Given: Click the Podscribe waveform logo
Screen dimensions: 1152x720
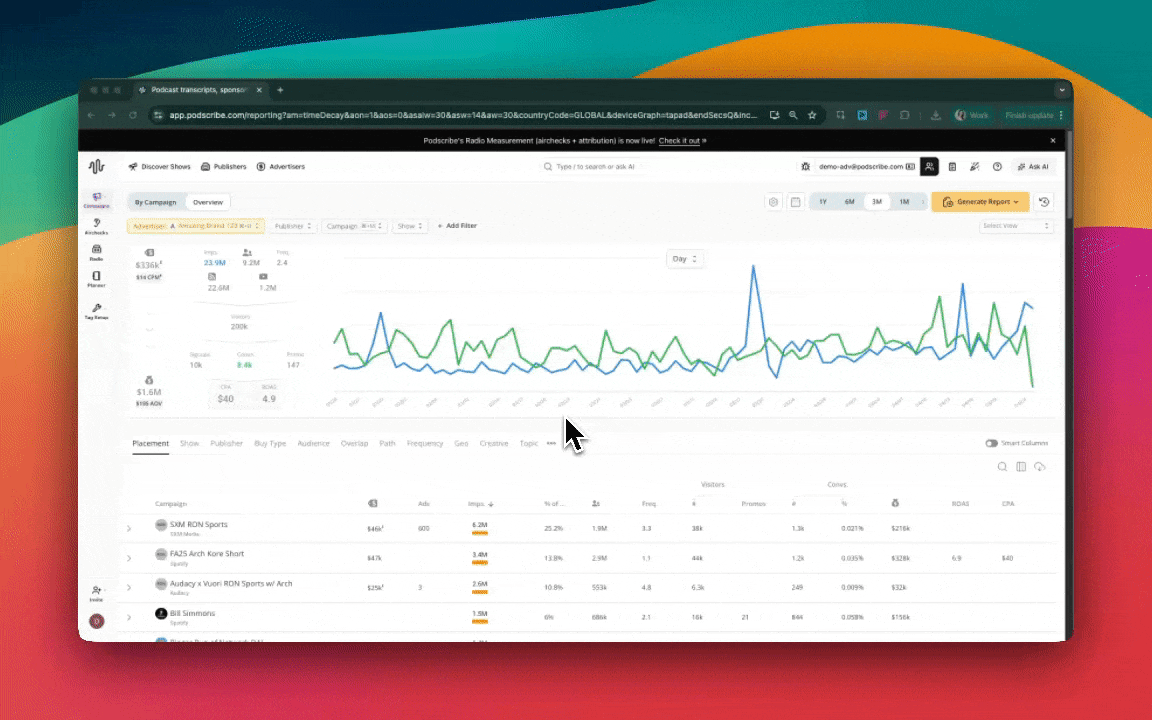Looking at the screenshot, I should pyautogui.click(x=96, y=167).
